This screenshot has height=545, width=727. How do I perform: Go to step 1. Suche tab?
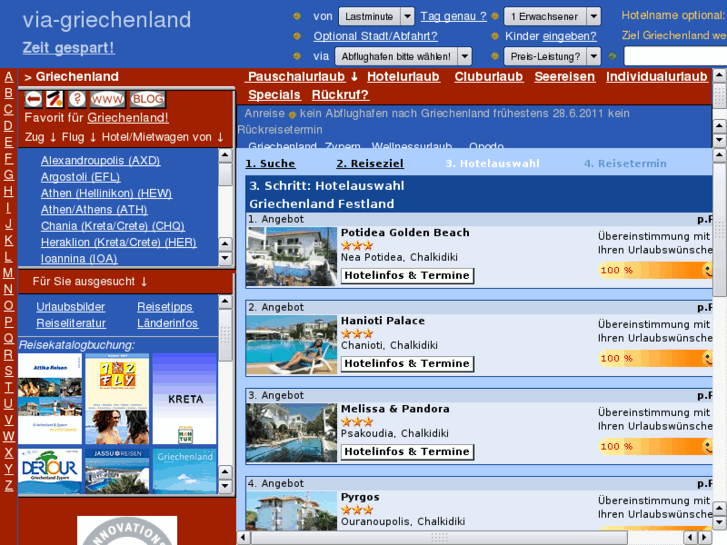pyautogui.click(x=270, y=163)
